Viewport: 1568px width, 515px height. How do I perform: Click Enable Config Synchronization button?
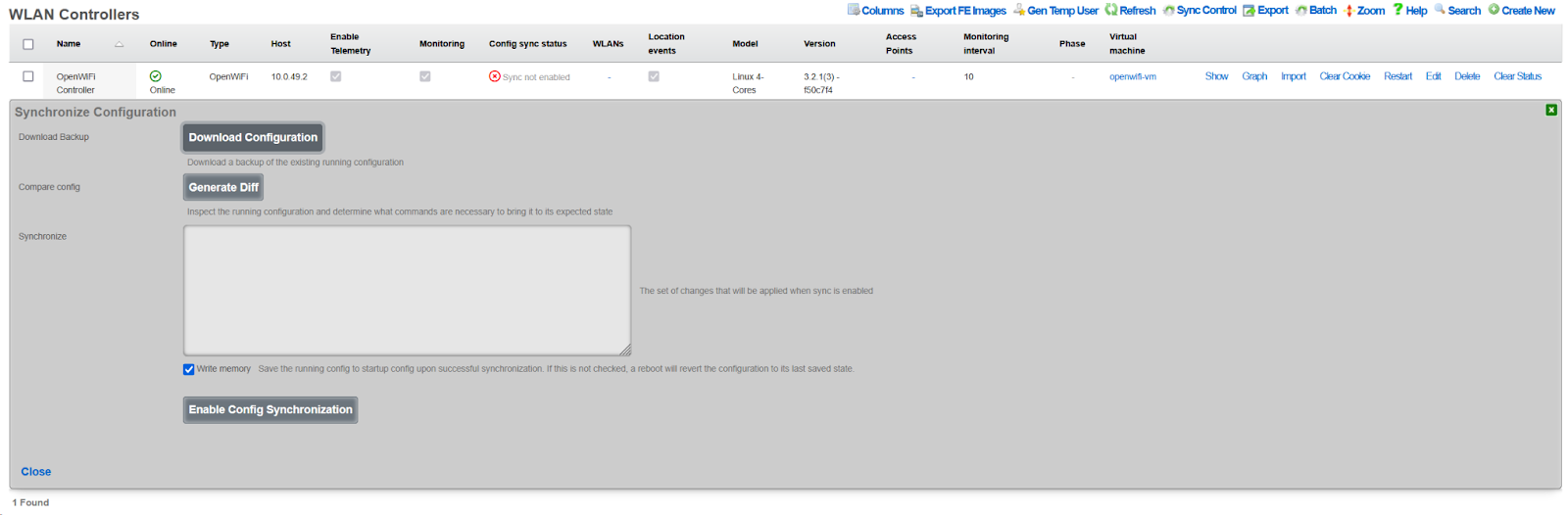(x=270, y=409)
